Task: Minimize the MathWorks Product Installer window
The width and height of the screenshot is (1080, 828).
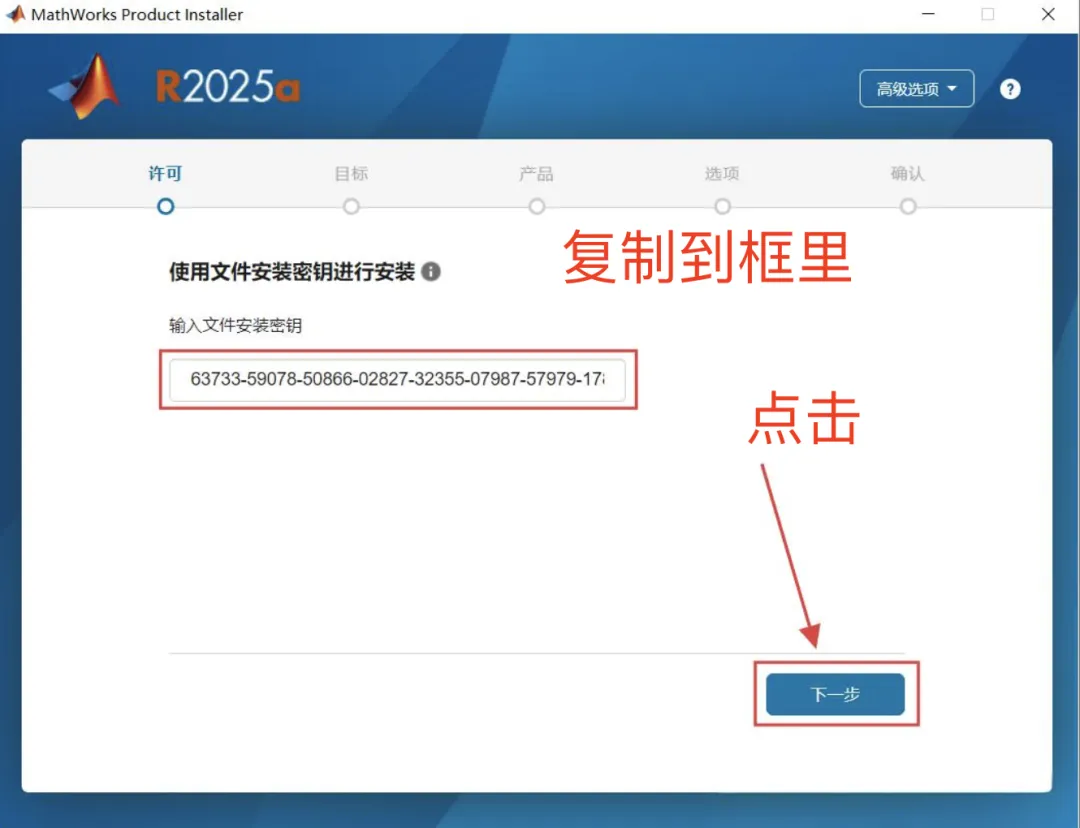Action: click(x=928, y=14)
